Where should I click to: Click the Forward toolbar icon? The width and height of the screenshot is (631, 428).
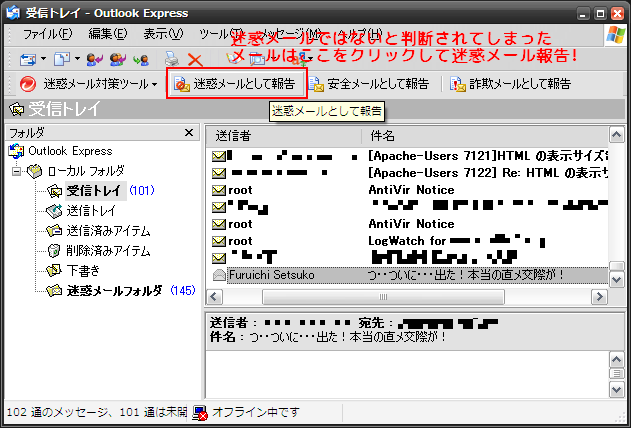[x=141, y=60]
